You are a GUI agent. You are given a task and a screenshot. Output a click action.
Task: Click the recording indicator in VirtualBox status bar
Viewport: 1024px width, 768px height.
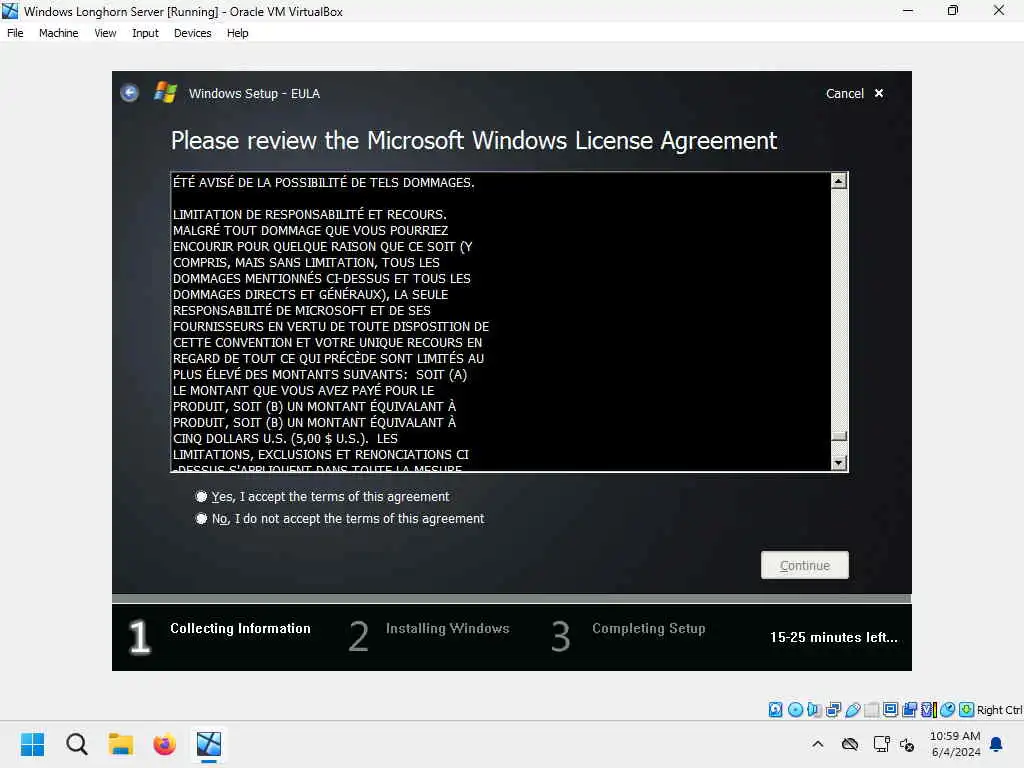[x=909, y=709]
